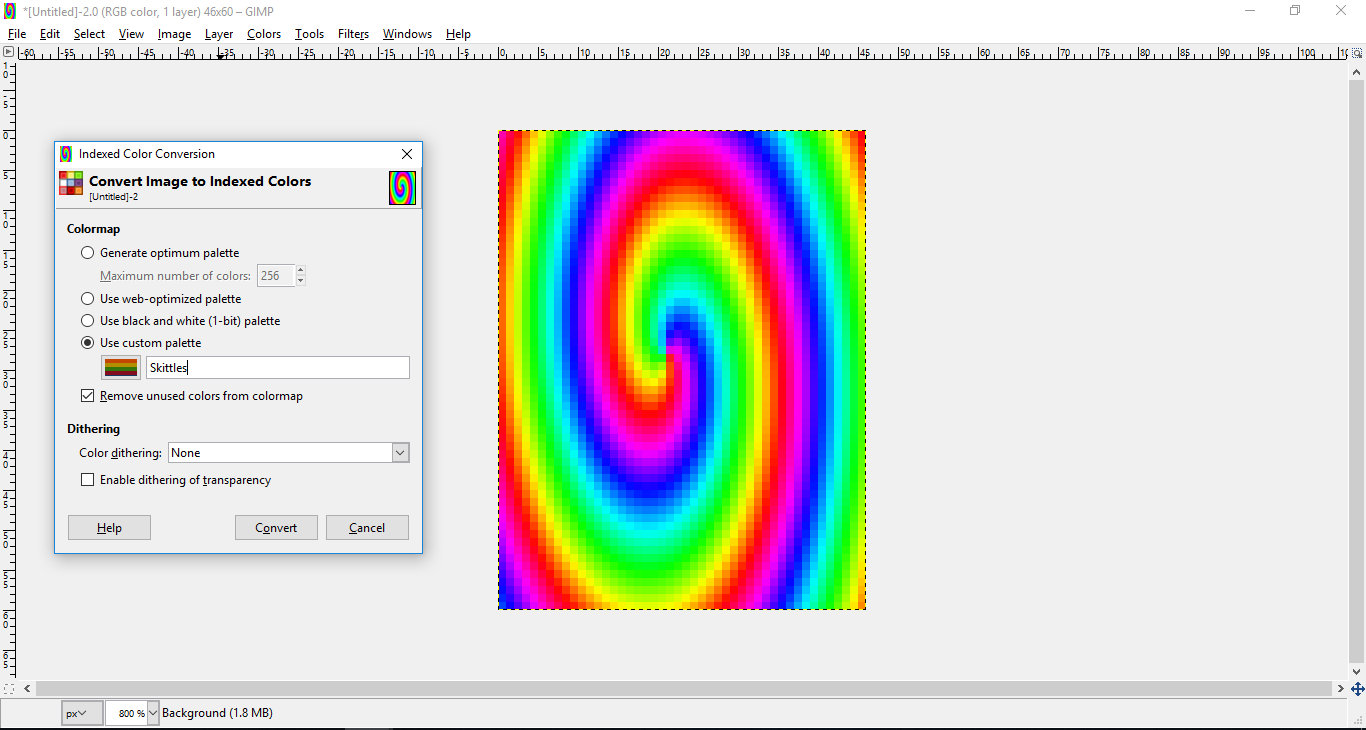This screenshot has height=730, width=1366.
Task: Toggle Quick Mask icon at bottom-left of canvas
Action: click(x=8, y=689)
